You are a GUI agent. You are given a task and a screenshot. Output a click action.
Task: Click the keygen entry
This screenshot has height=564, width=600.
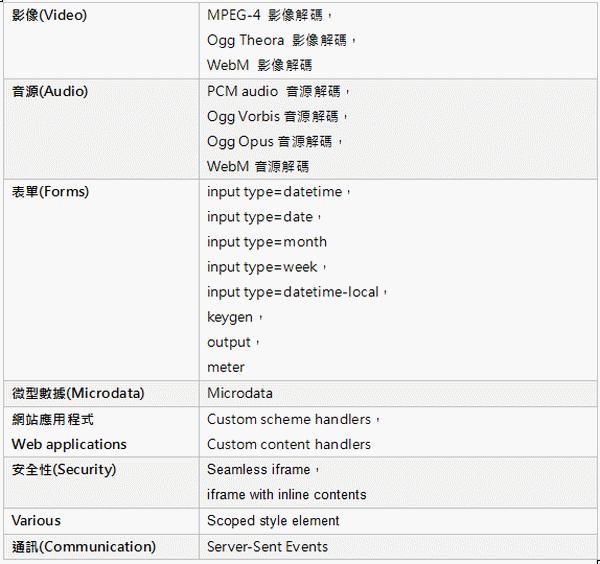click(x=230, y=317)
